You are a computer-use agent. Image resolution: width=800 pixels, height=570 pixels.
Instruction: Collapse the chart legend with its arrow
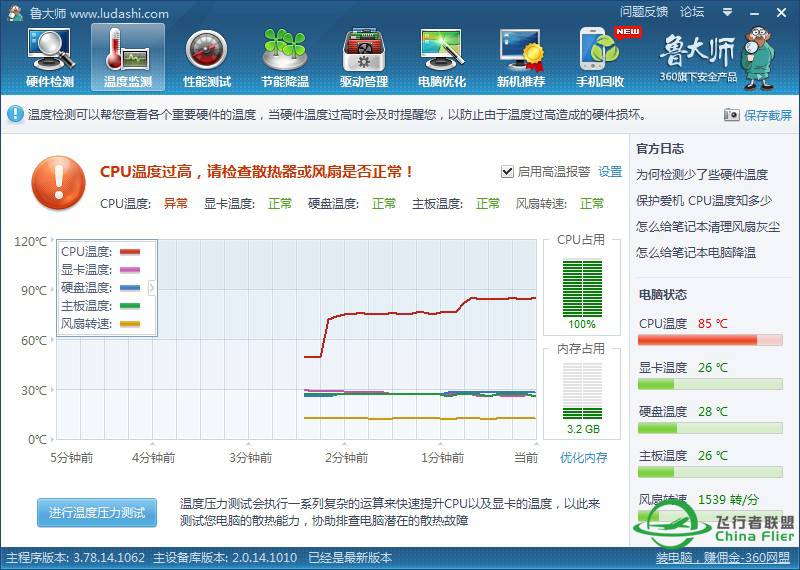pyautogui.click(x=152, y=288)
